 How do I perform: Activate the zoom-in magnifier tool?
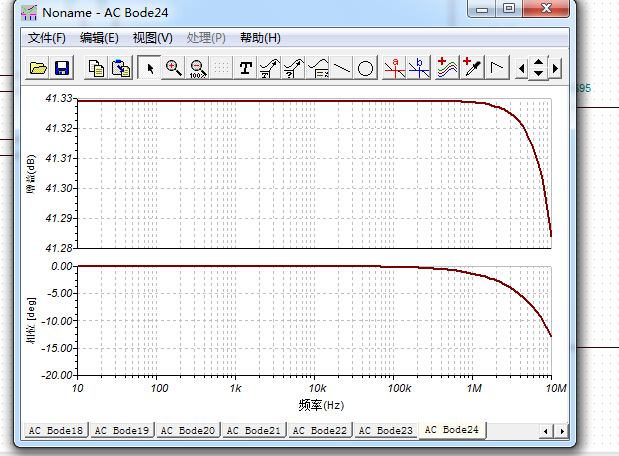point(173,68)
